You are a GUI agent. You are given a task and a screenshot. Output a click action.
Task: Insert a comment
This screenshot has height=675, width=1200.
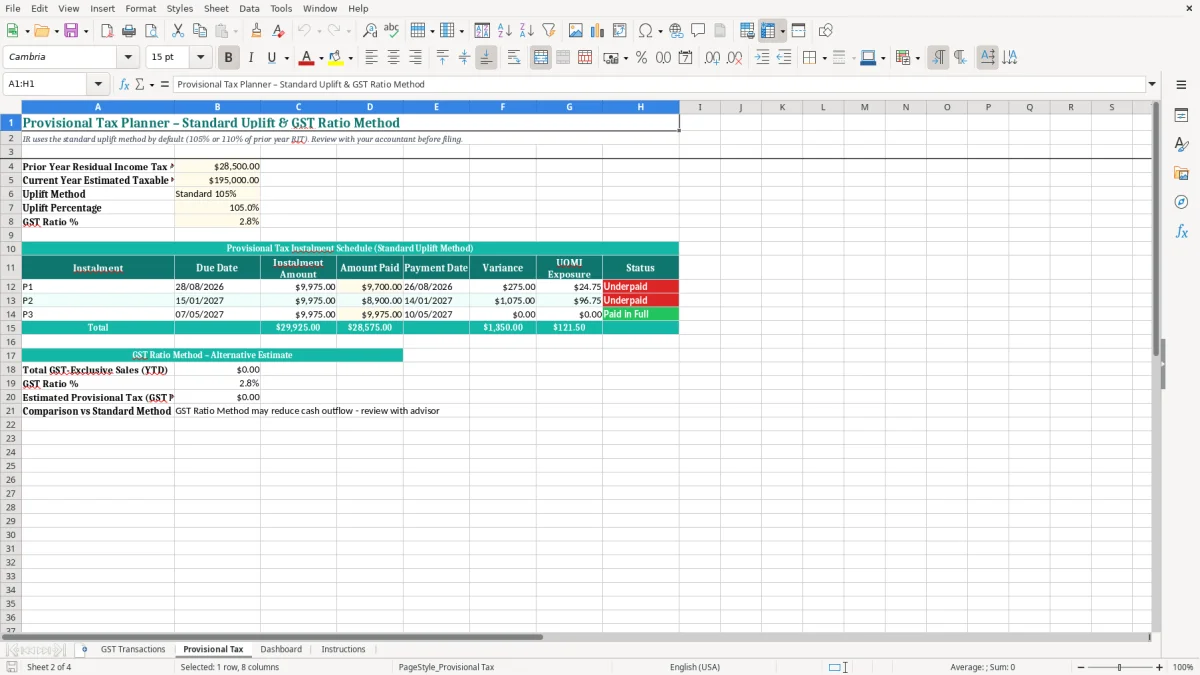pyautogui.click(x=698, y=31)
